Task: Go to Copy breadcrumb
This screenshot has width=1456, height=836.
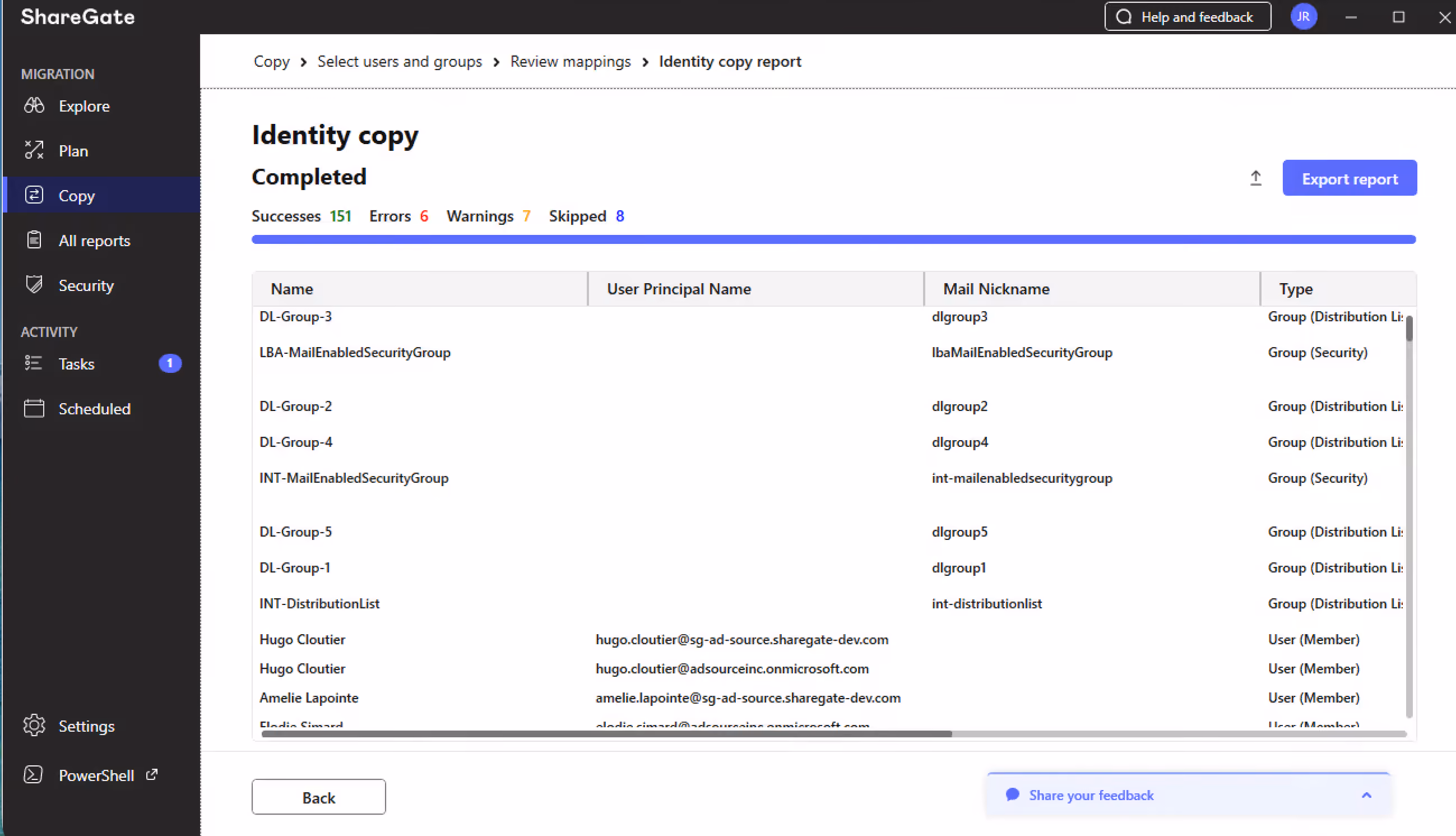Action: pos(271,62)
